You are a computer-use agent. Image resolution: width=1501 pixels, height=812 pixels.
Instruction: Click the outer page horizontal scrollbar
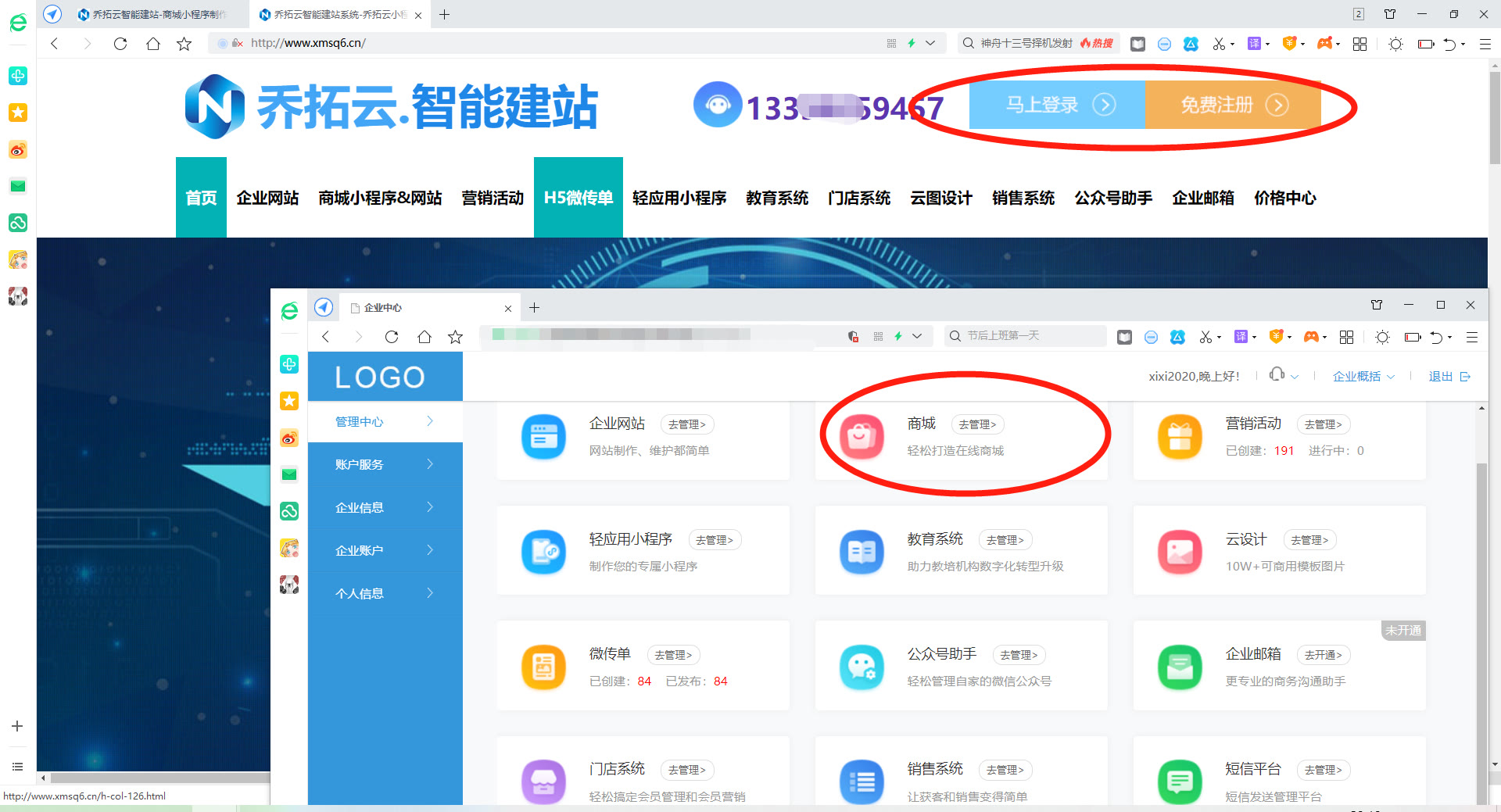160,778
